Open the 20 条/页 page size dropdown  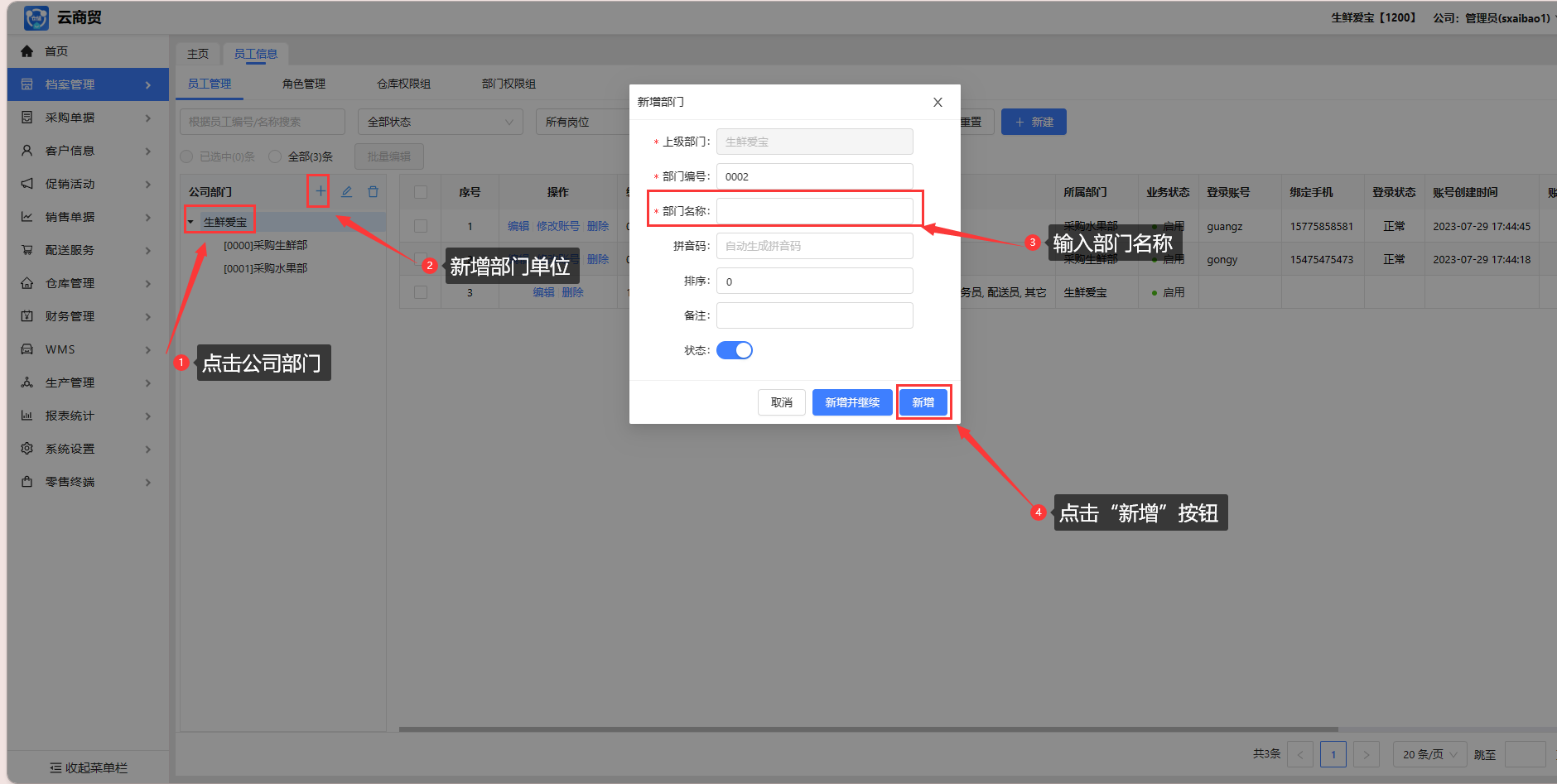coord(1430,754)
